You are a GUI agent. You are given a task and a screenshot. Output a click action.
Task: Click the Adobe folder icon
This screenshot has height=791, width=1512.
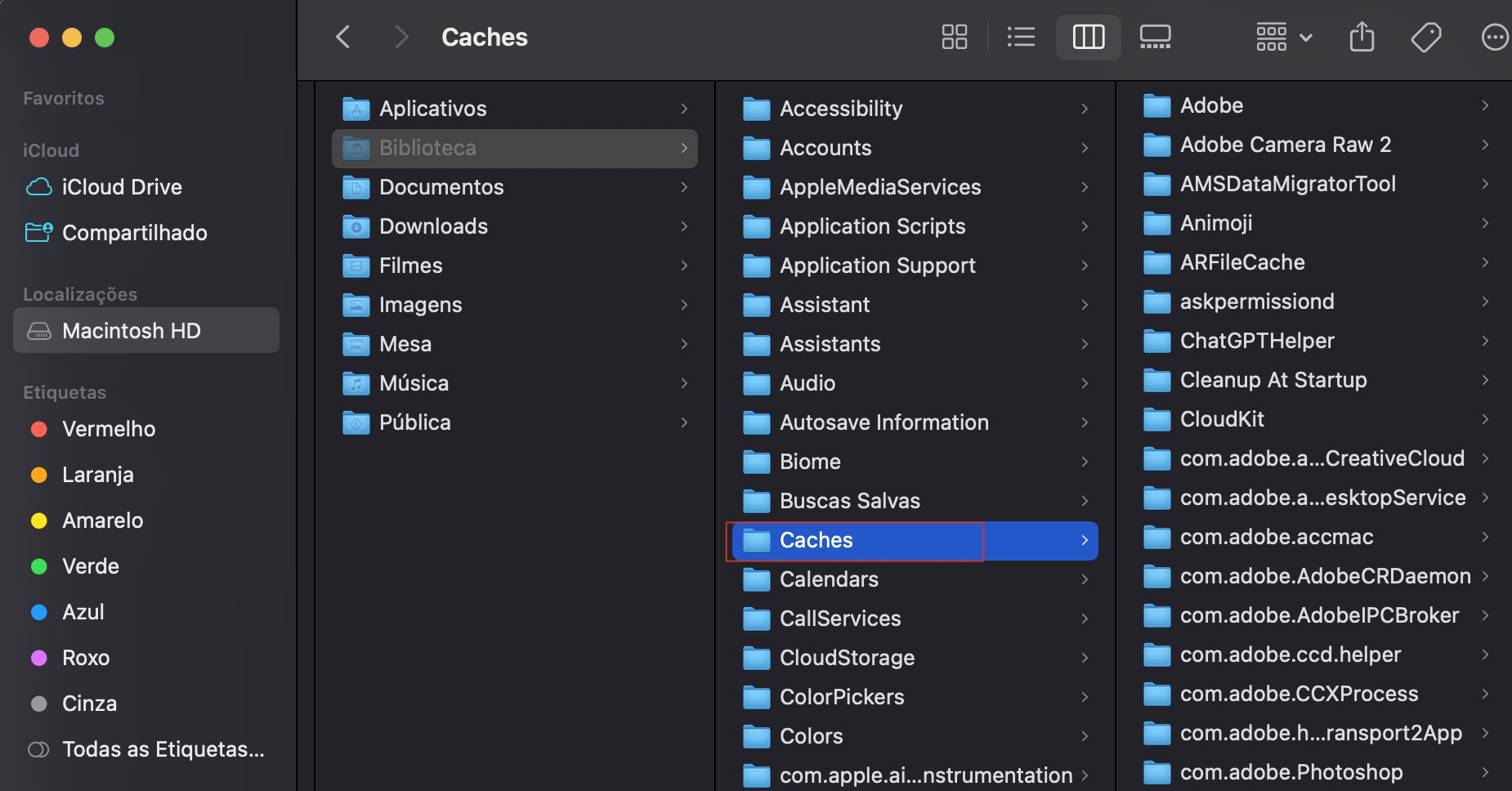(1156, 106)
